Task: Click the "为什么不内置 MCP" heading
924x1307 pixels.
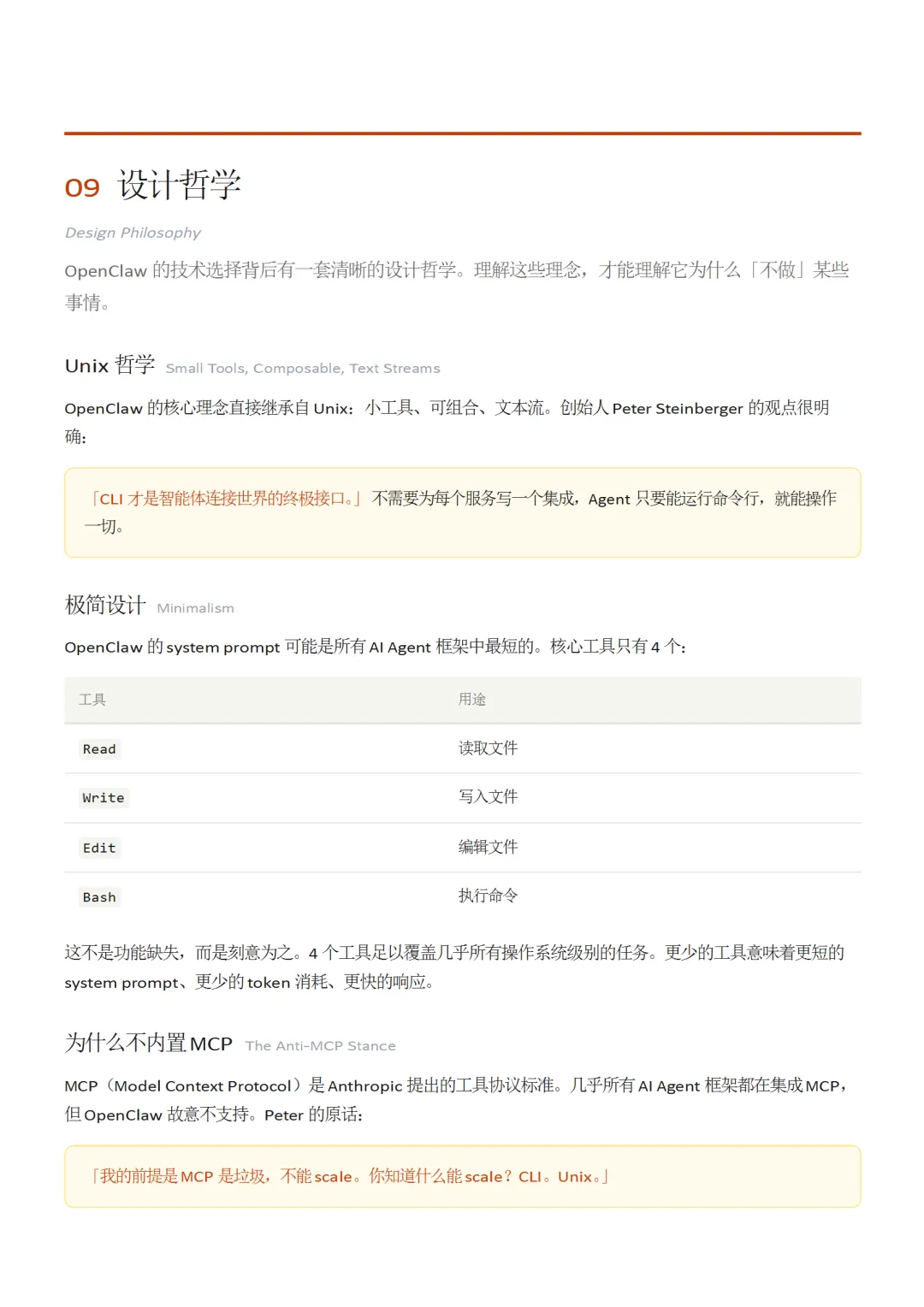Action: 149,1044
